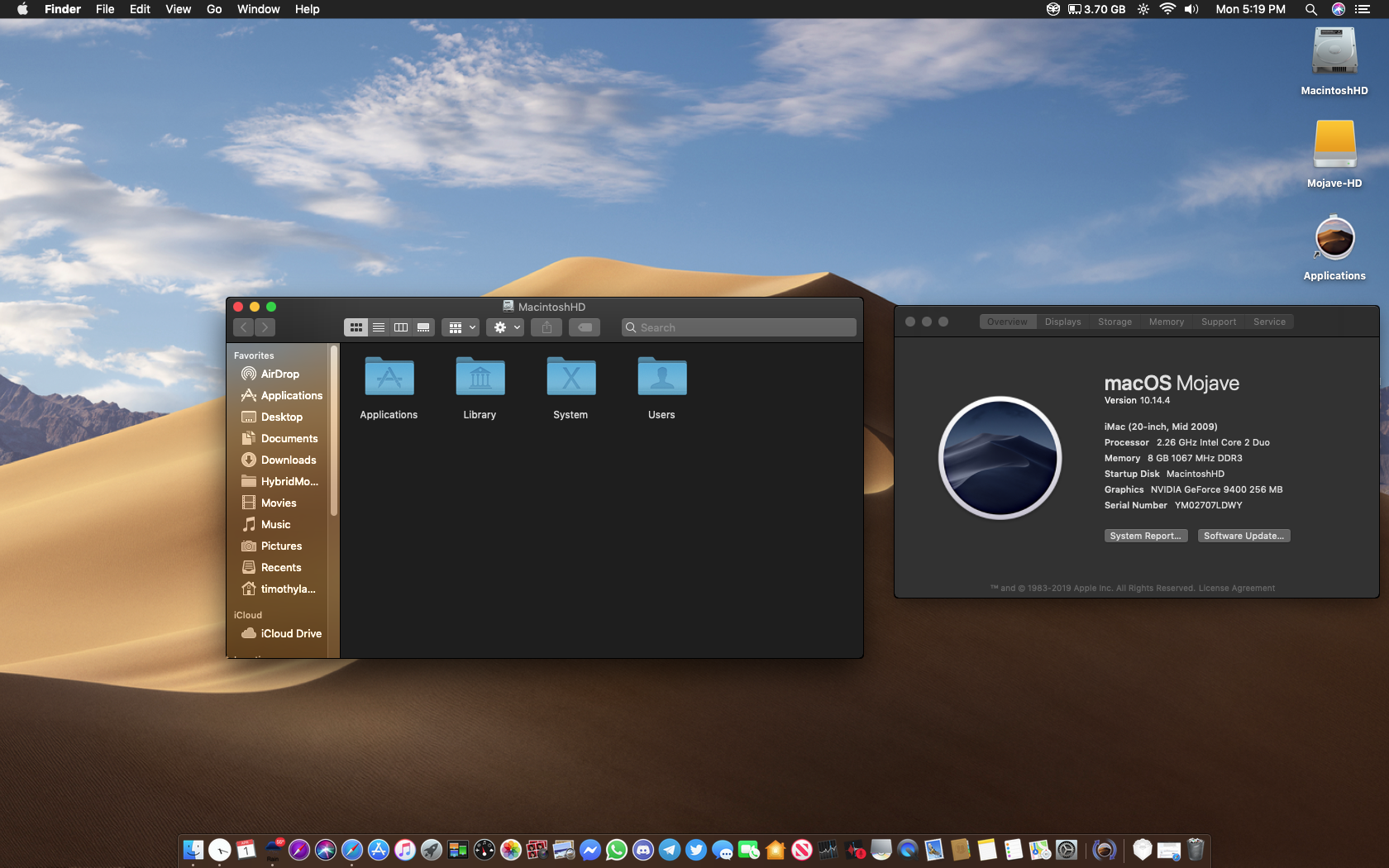Open the 3.70 GB memory status item
Viewport: 1389px width, 868px height.
click(1096, 9)
